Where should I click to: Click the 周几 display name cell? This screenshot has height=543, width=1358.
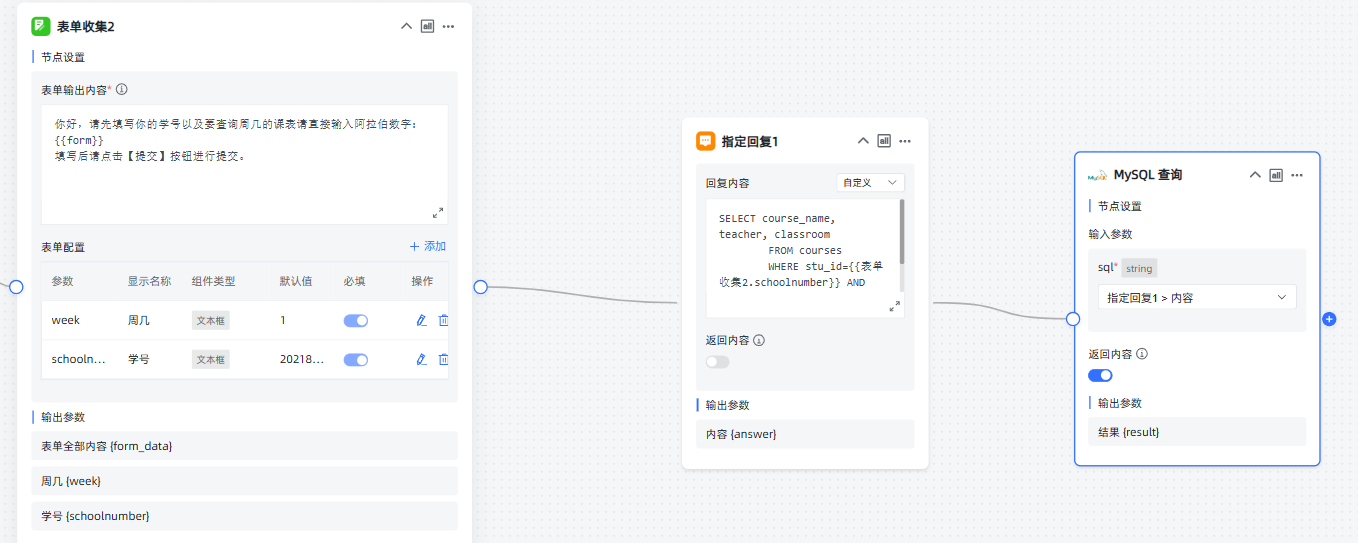coord(138,320)
